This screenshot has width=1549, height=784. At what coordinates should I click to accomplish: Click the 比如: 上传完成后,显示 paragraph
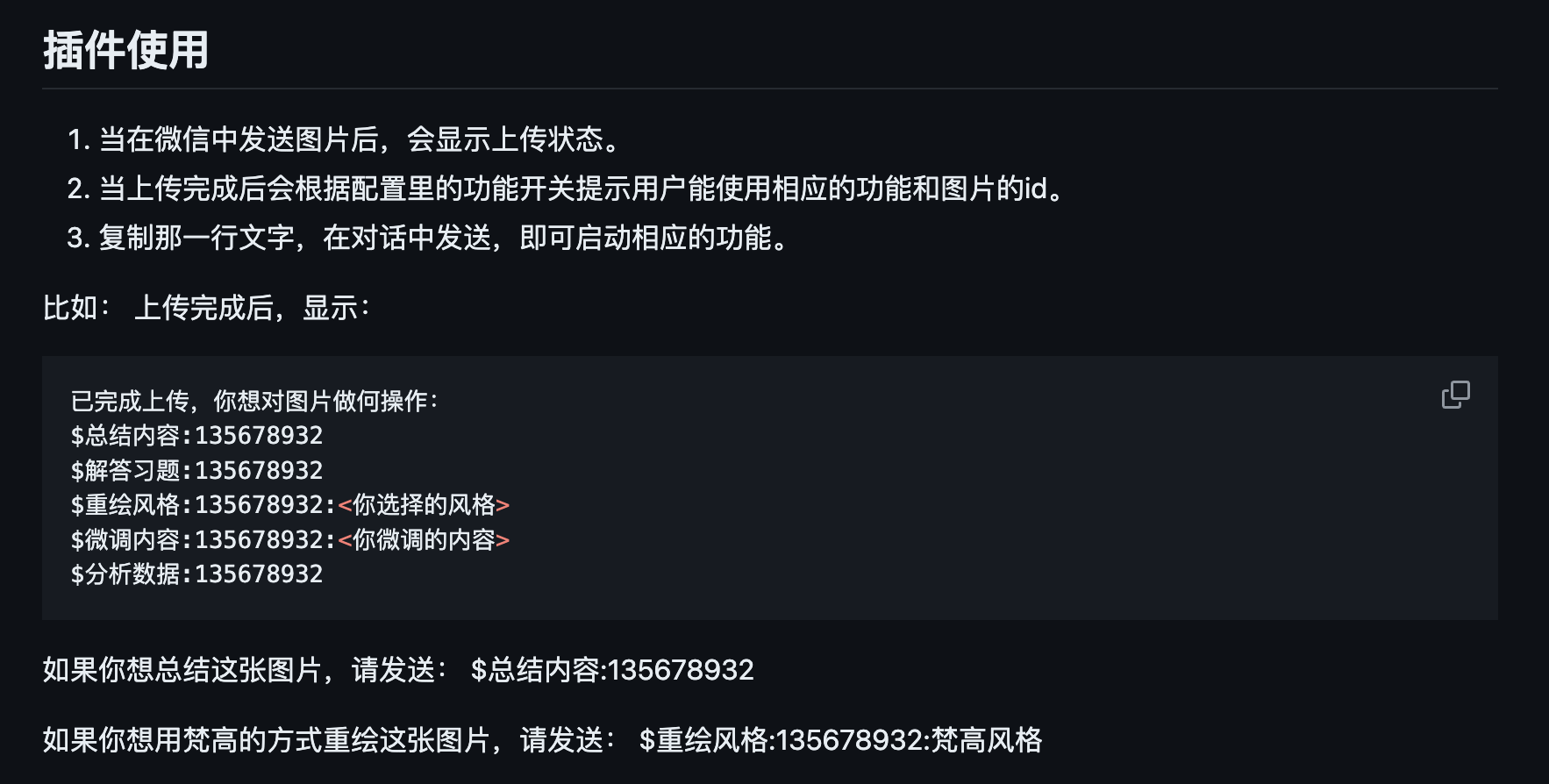(207, 308)
